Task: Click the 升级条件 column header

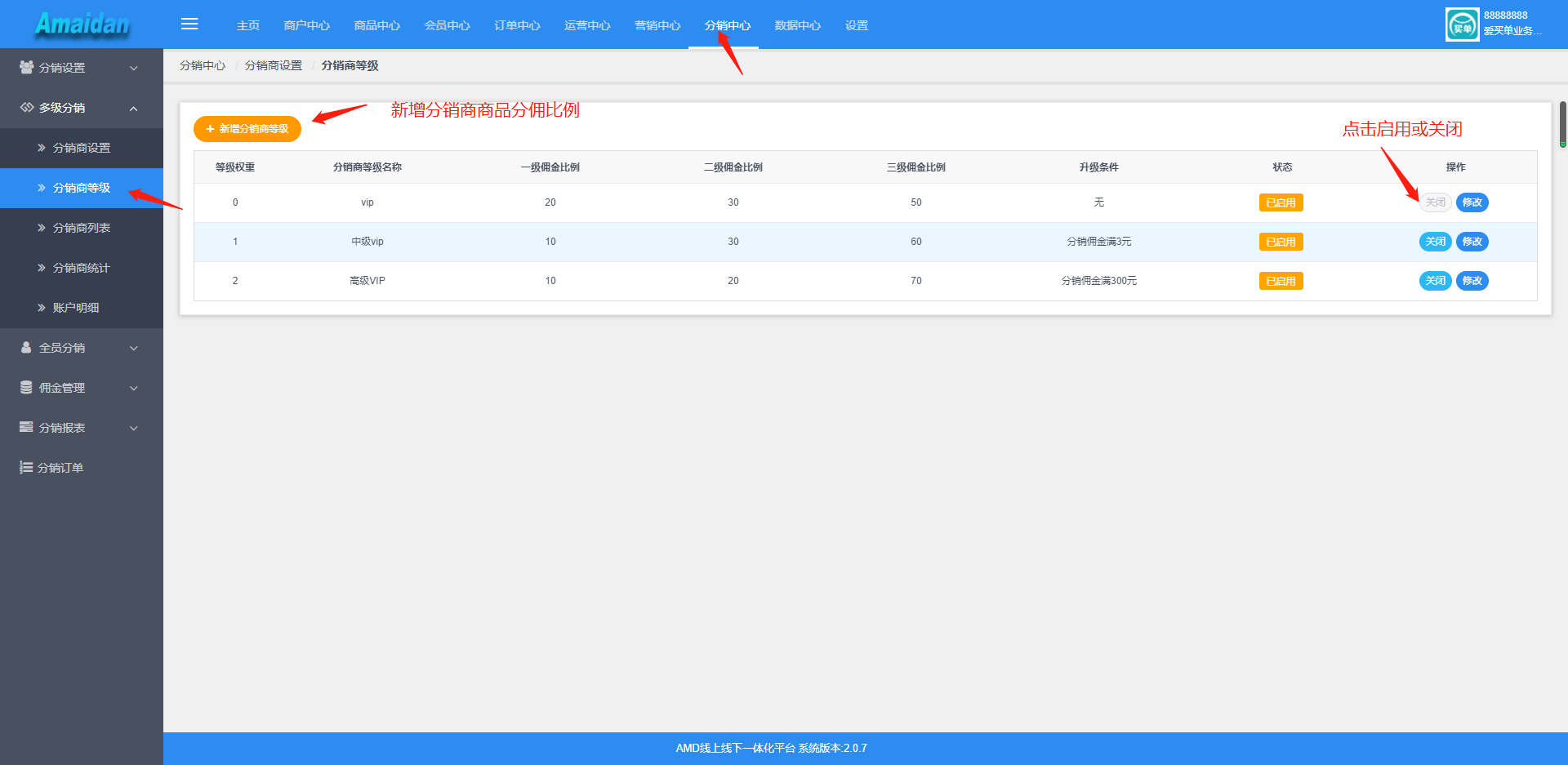Action: (1099, 167)
